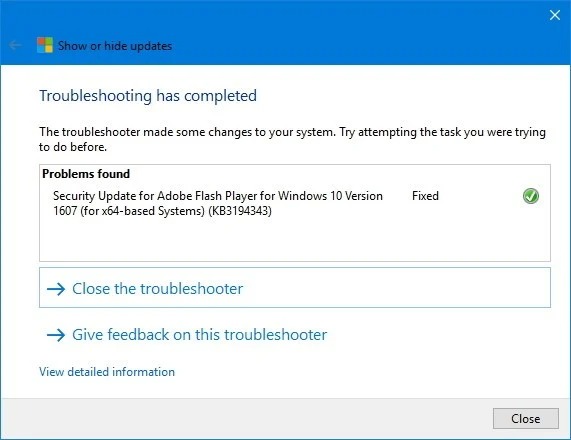Open View detailed information link
The height and width of the screenshot is (440, 571).
pyautogui.click(x=107, y=372)
